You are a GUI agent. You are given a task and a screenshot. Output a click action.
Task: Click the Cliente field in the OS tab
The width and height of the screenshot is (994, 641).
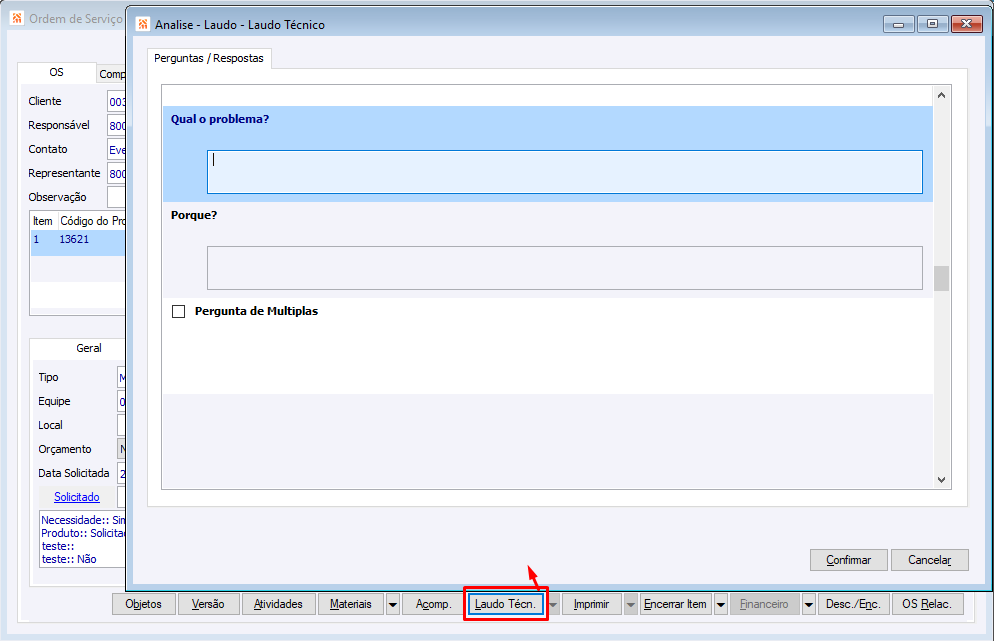[116, 101]
